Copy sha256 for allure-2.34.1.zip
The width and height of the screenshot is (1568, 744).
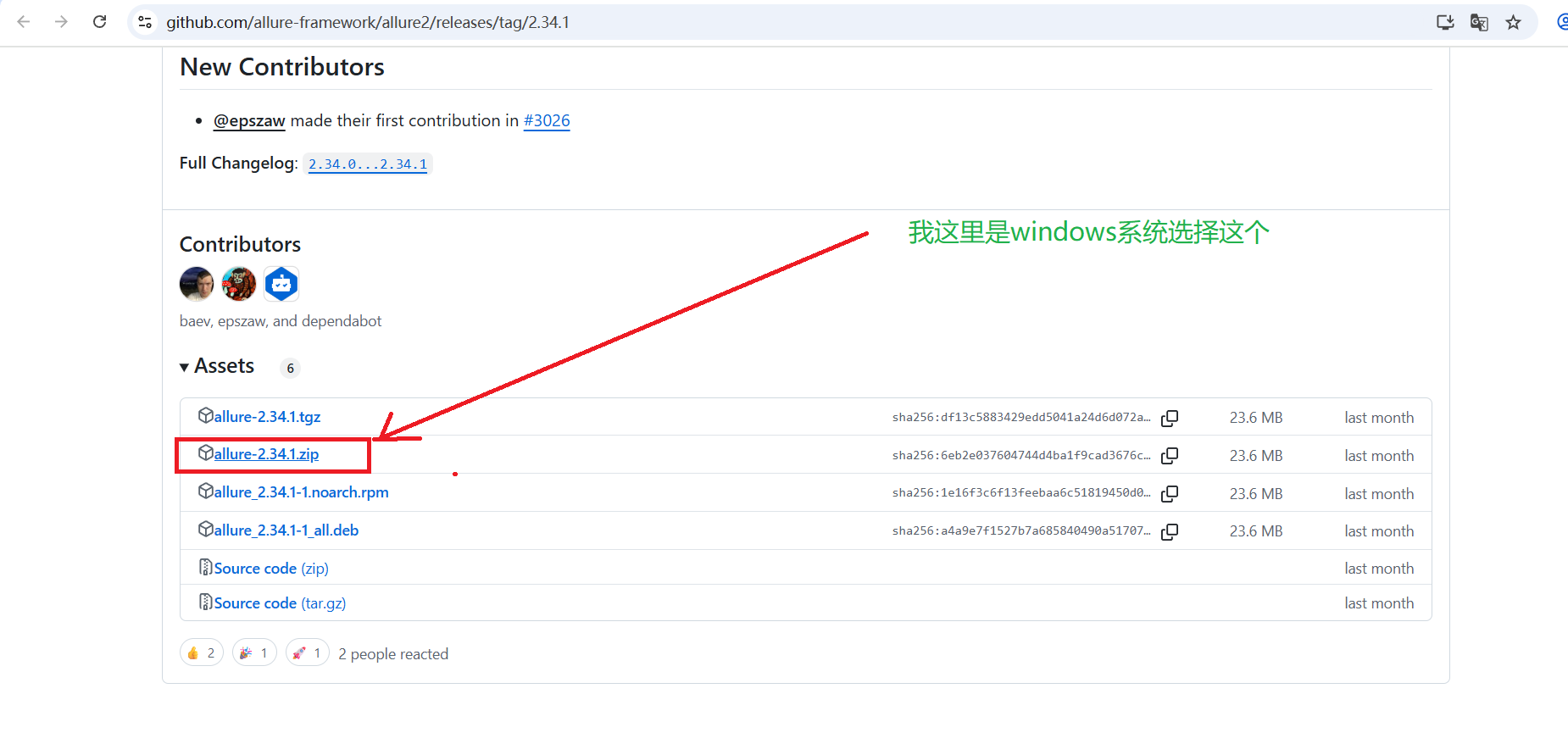pos(1170,456)
